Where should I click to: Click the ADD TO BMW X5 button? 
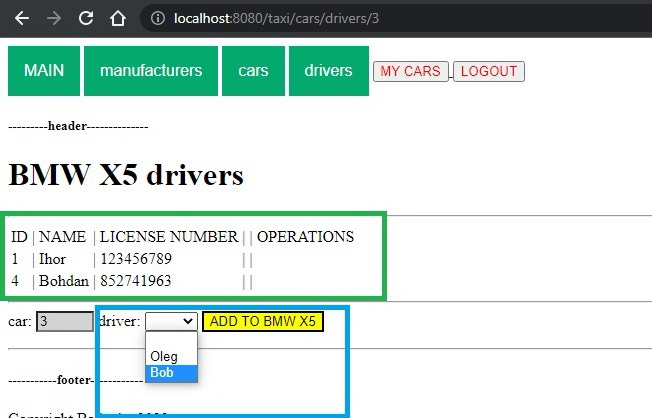point(263,322)
